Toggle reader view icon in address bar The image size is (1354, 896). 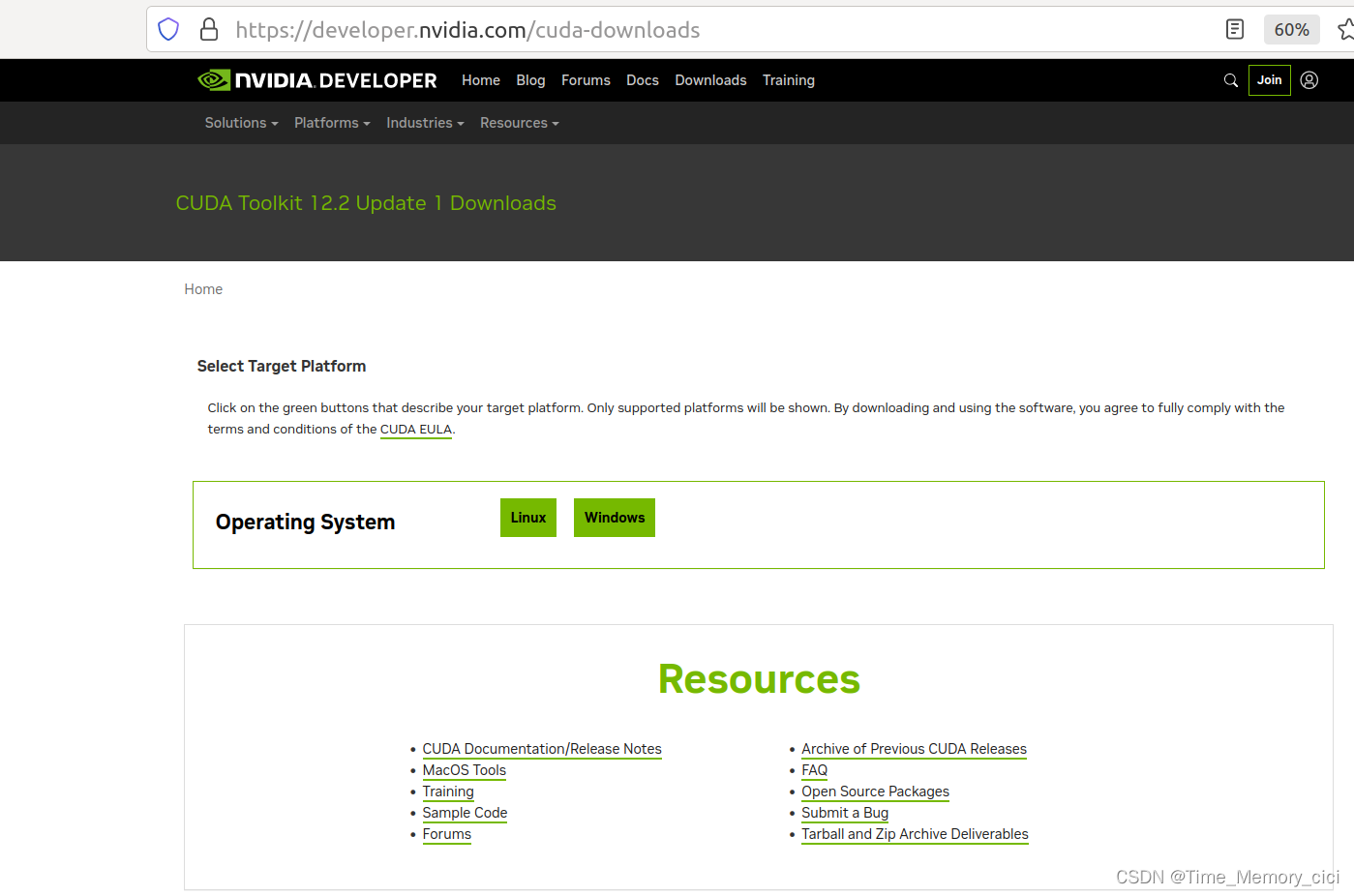pyautogui.click(x=1235, y=29)
